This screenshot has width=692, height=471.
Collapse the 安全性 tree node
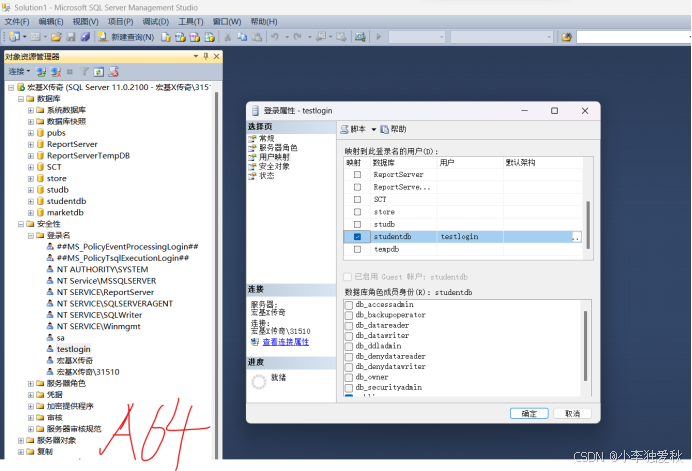21,224
